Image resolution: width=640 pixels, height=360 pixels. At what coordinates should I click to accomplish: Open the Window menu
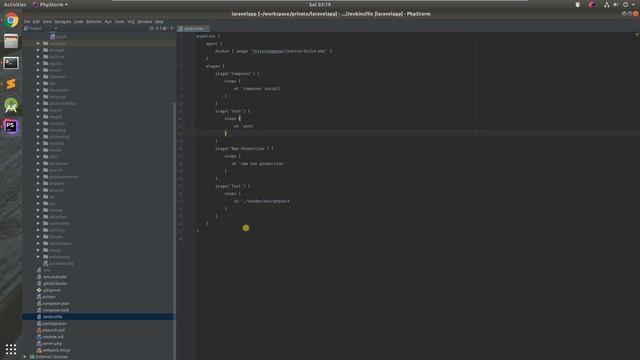pos(144,22)
